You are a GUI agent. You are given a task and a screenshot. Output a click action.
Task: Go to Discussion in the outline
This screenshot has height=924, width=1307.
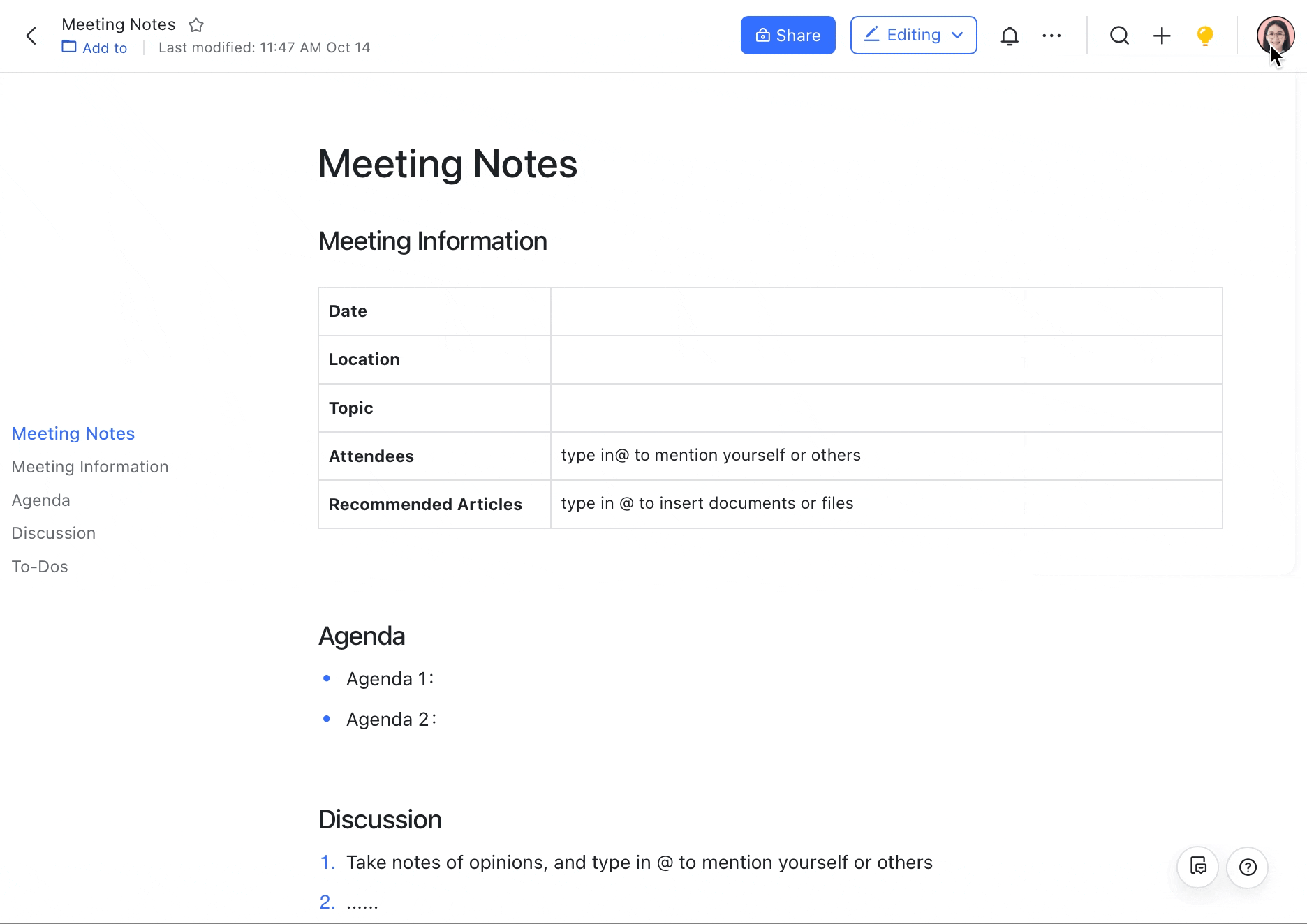coord(54,533)
